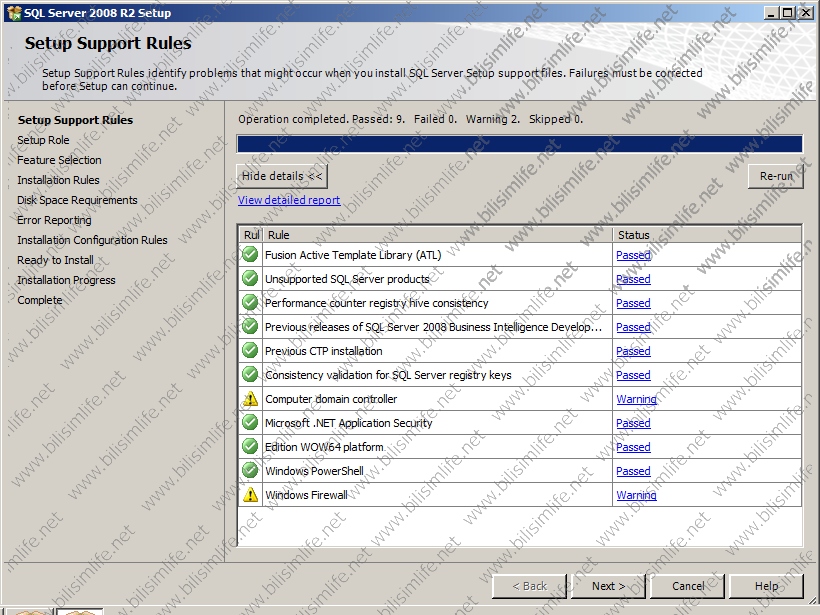
Task: Click rule text Windows Firewall
Action: pos(306,495)
